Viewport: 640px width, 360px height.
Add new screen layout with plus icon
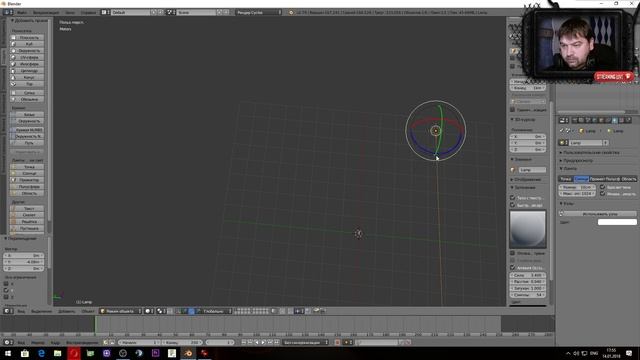coord(154,12)
